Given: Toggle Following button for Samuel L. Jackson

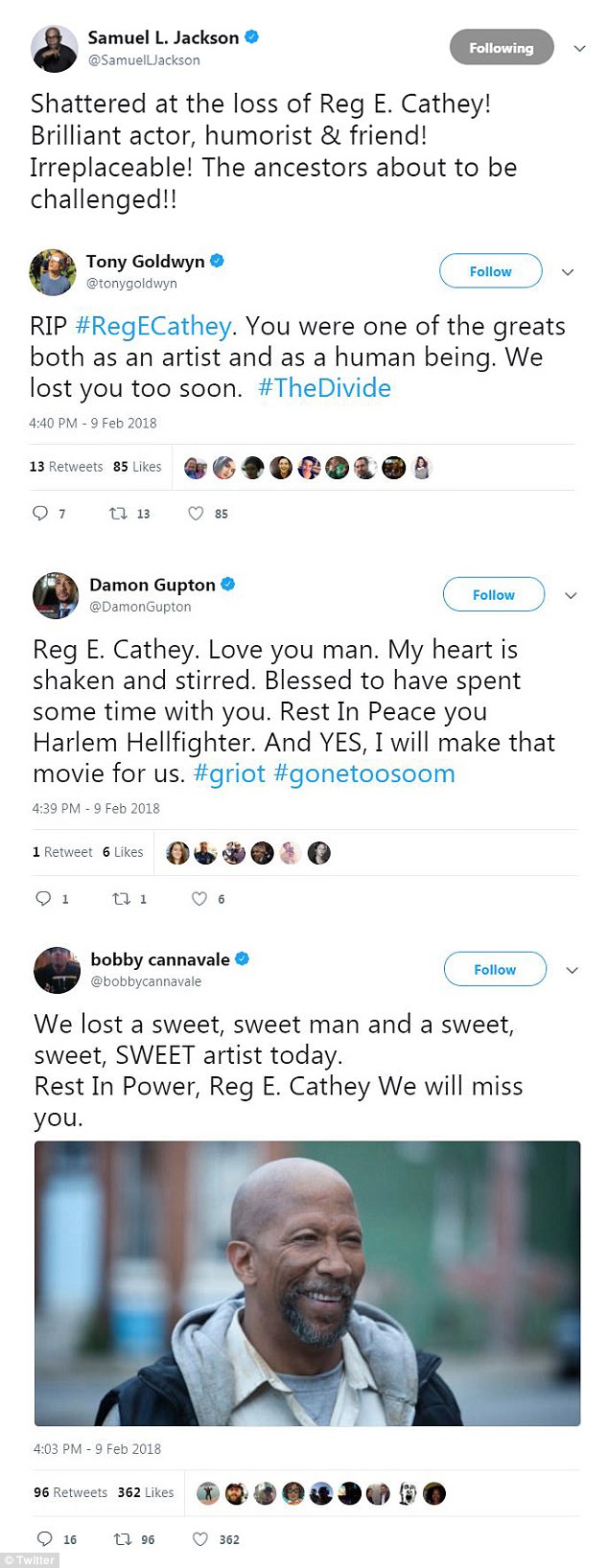Looking at the screenshot, I should click(x=501, y=48).
